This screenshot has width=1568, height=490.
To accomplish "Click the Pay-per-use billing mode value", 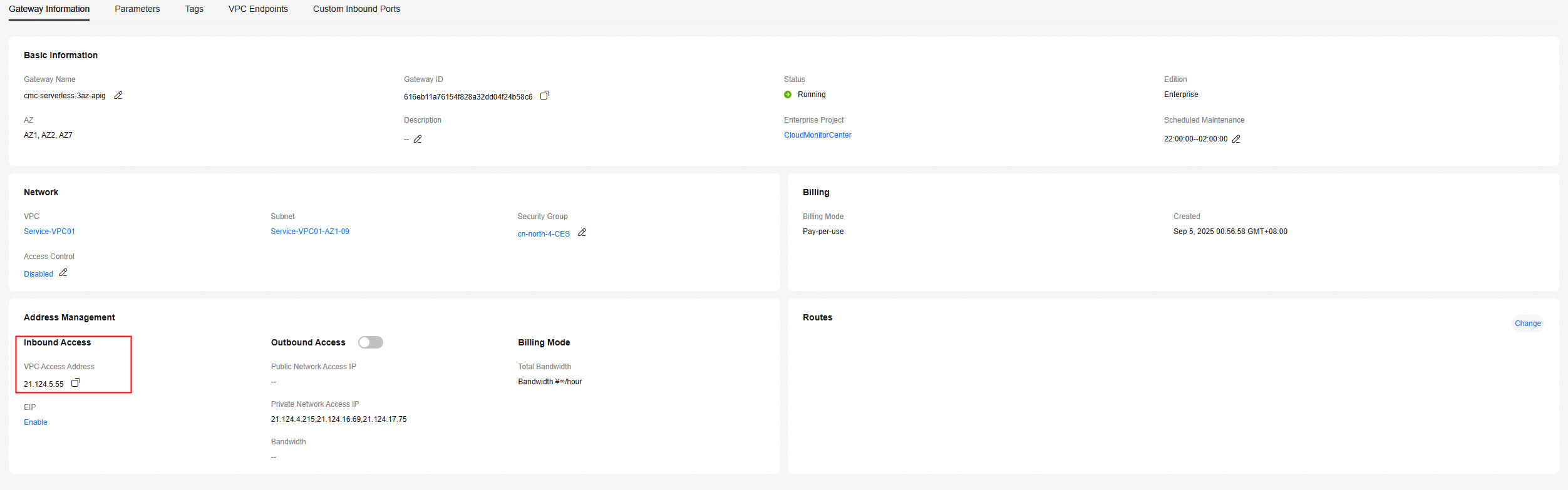I will pyautogui.click(x=823, y=232).
